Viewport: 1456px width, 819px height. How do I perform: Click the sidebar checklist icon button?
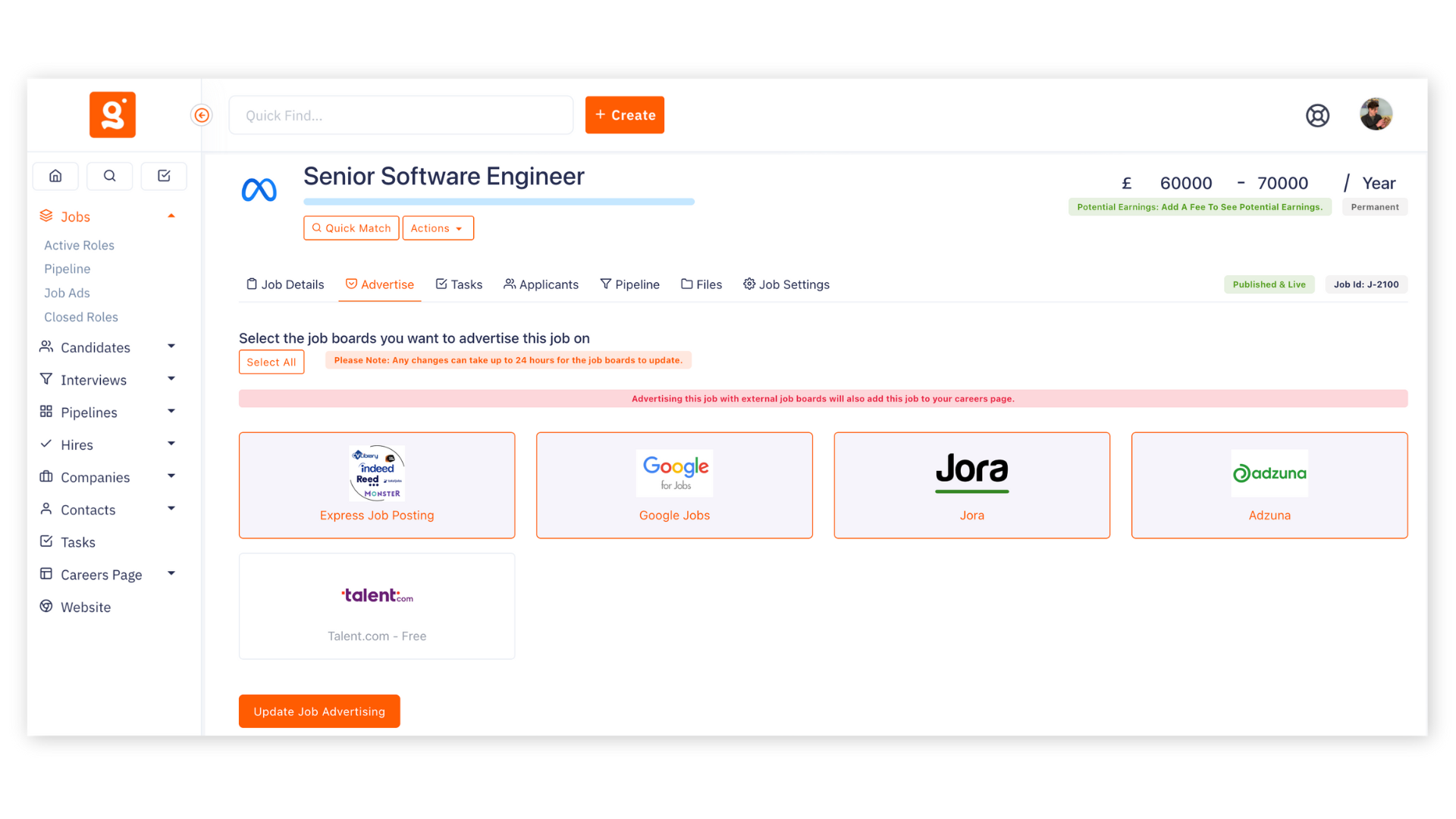(164, 176)
